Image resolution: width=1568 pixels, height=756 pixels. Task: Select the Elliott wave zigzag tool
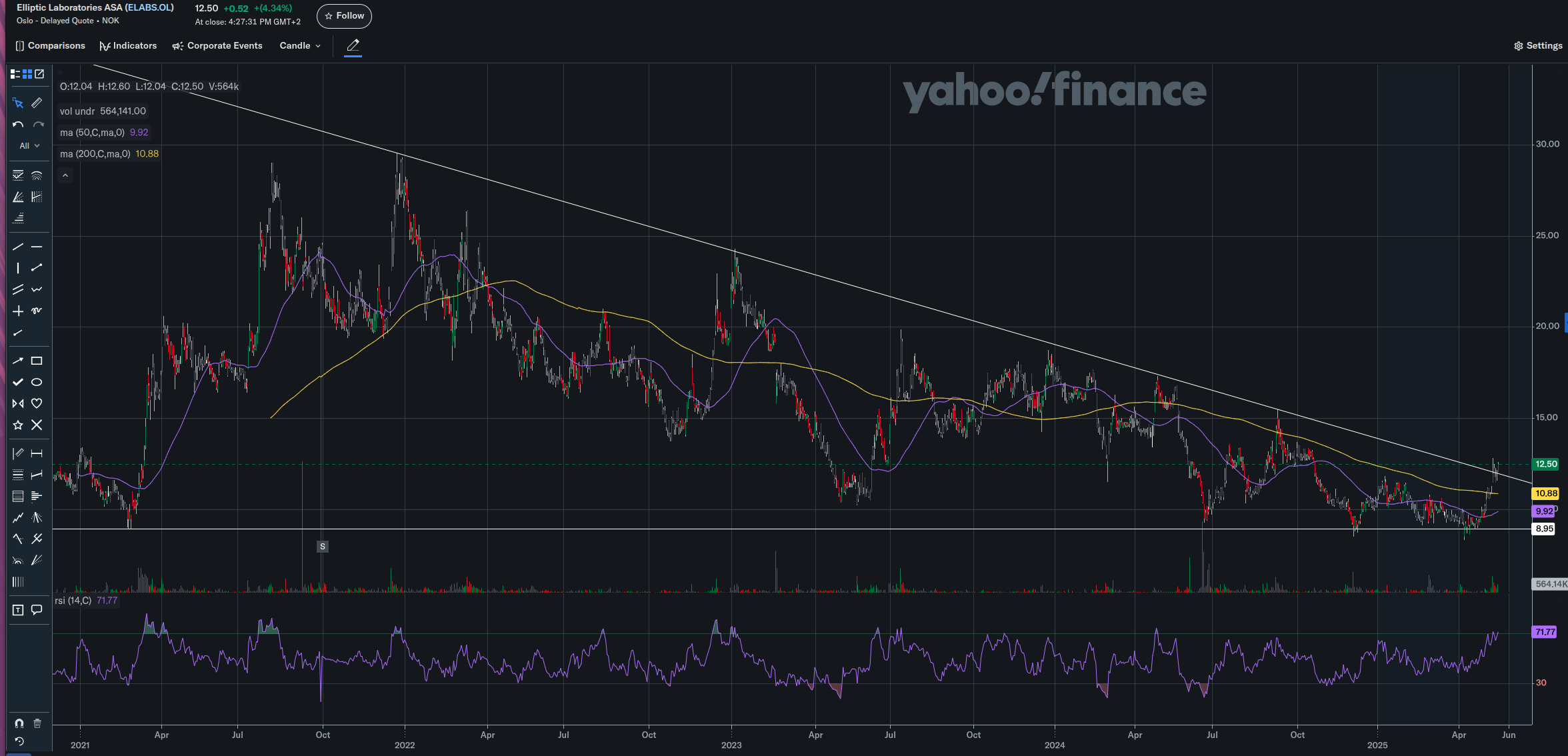coord(18,517)
